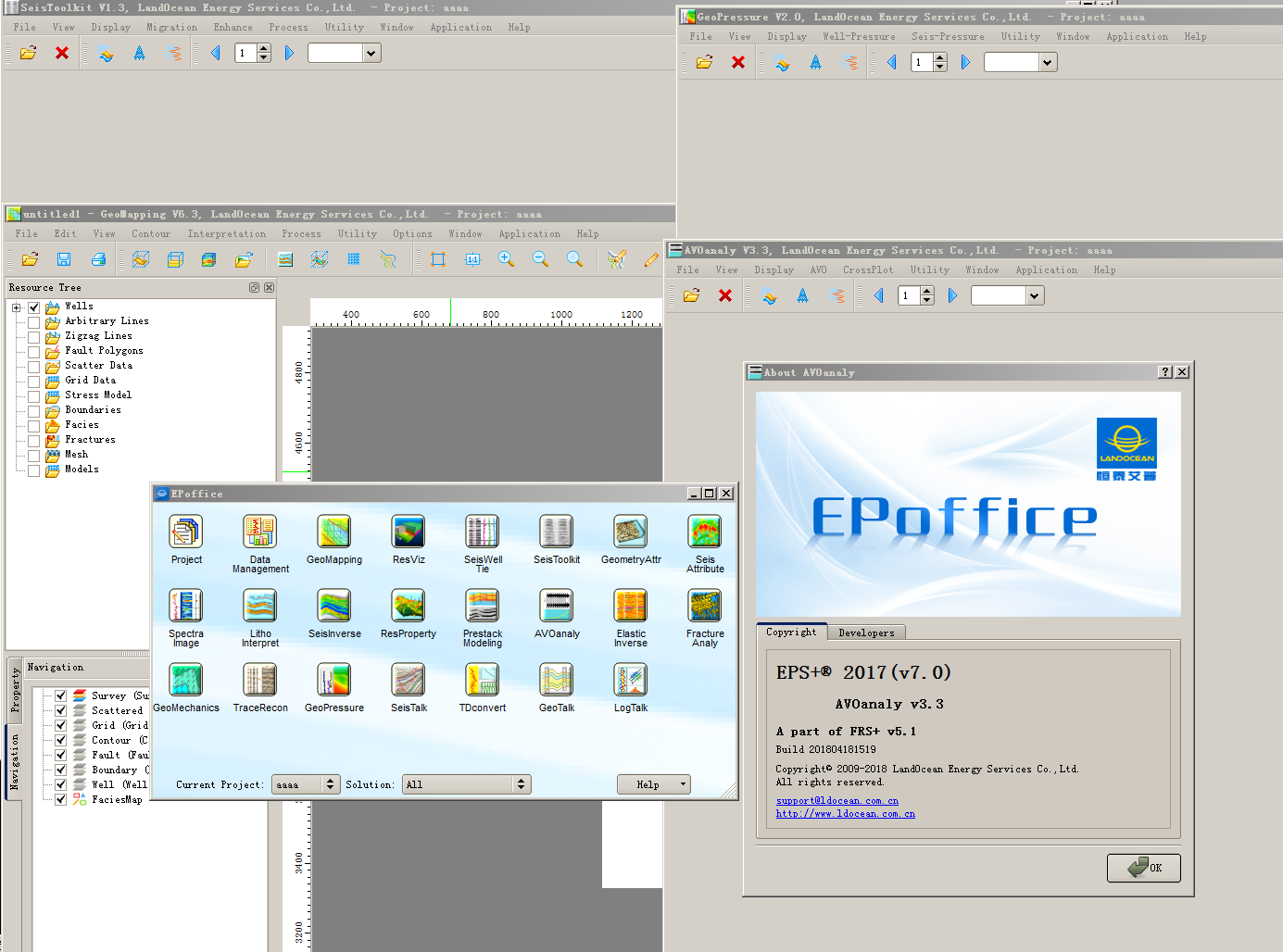Expand the Wells node in Resource Tree

pyautogui.click(x=17, y=307)
